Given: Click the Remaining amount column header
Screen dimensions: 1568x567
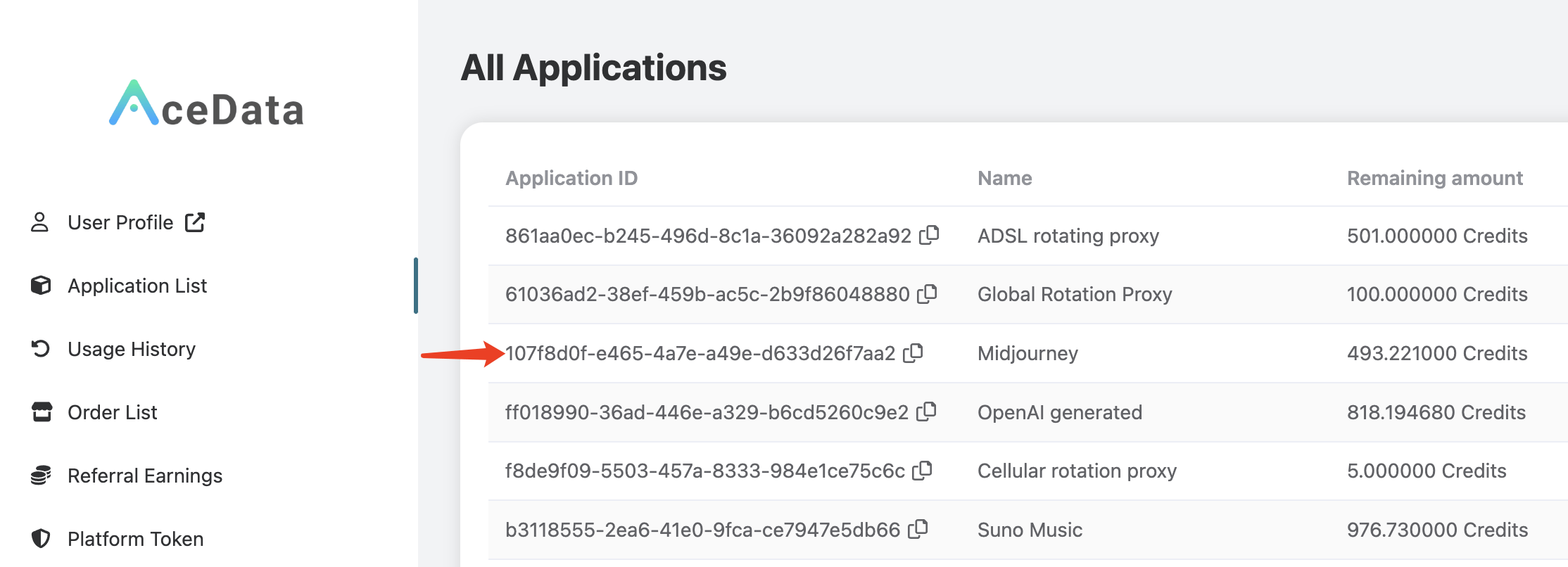Looking at the screenshot, I should point(1434,178).
